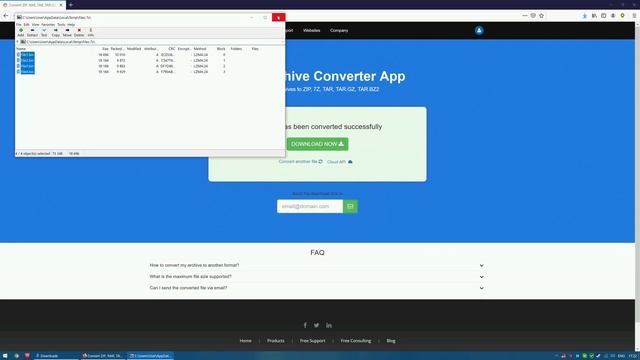Open browser downloads arrow icon
The image size is (640, 360).
pyautogui.click(x=584, y=16)
